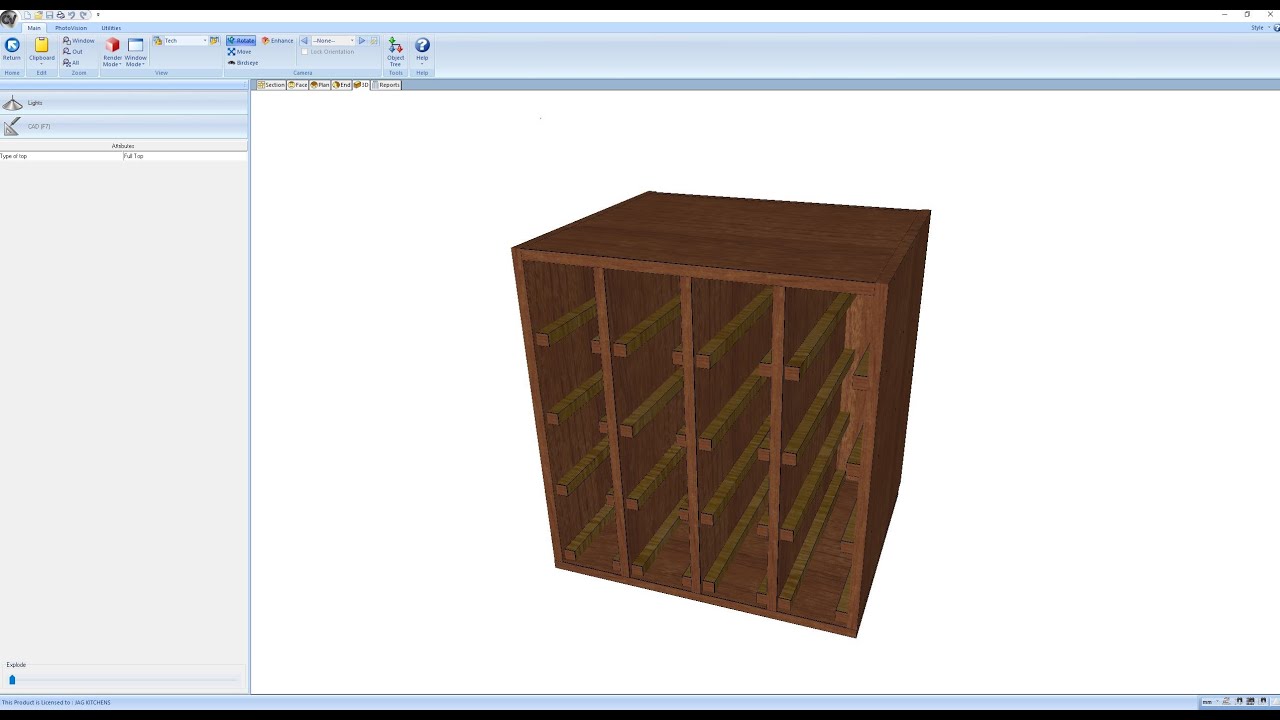
Task: Open the Style dropdown menu
Action: click(x=1260, y=28)
